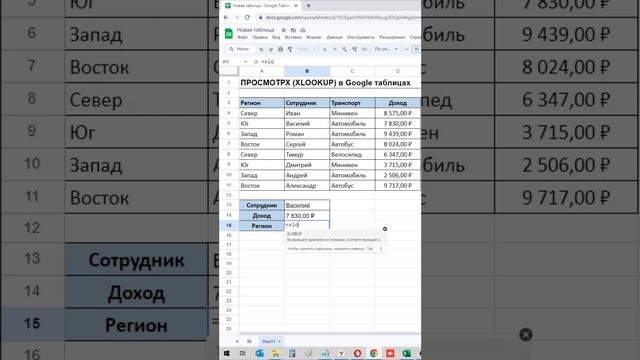Select column D header
640x360 pixels.
pos(398,71)
